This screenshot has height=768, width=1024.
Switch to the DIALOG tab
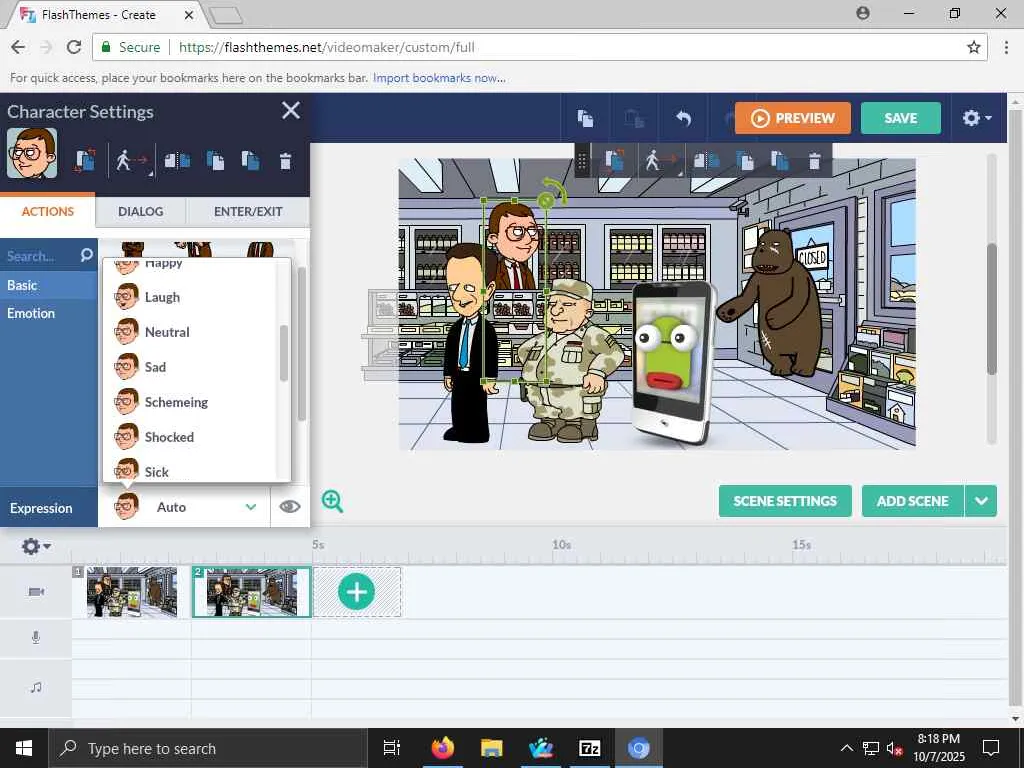140,212
